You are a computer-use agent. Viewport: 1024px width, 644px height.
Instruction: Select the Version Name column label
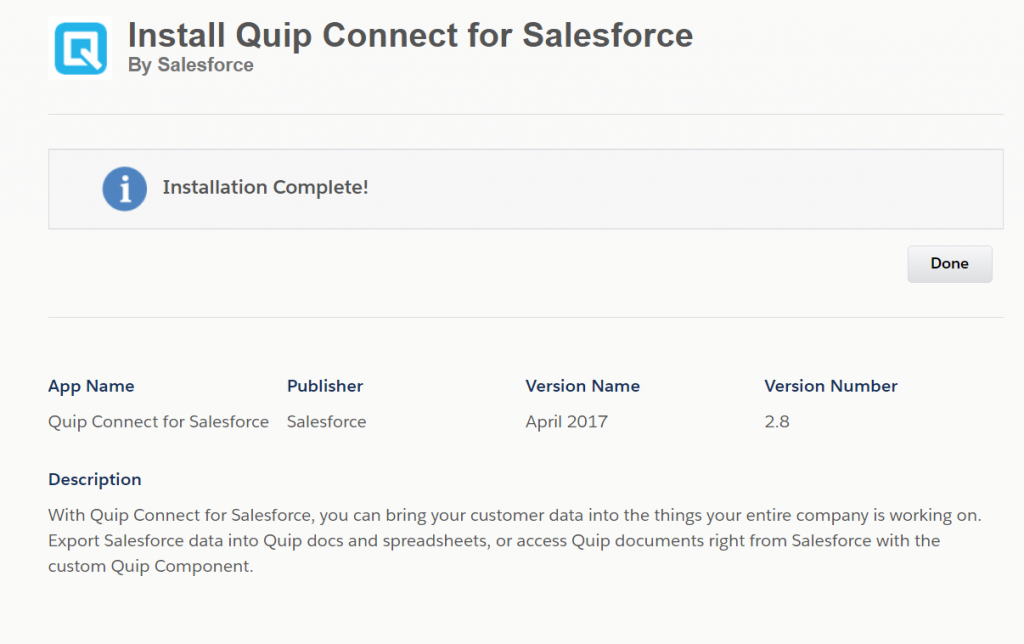582,386
